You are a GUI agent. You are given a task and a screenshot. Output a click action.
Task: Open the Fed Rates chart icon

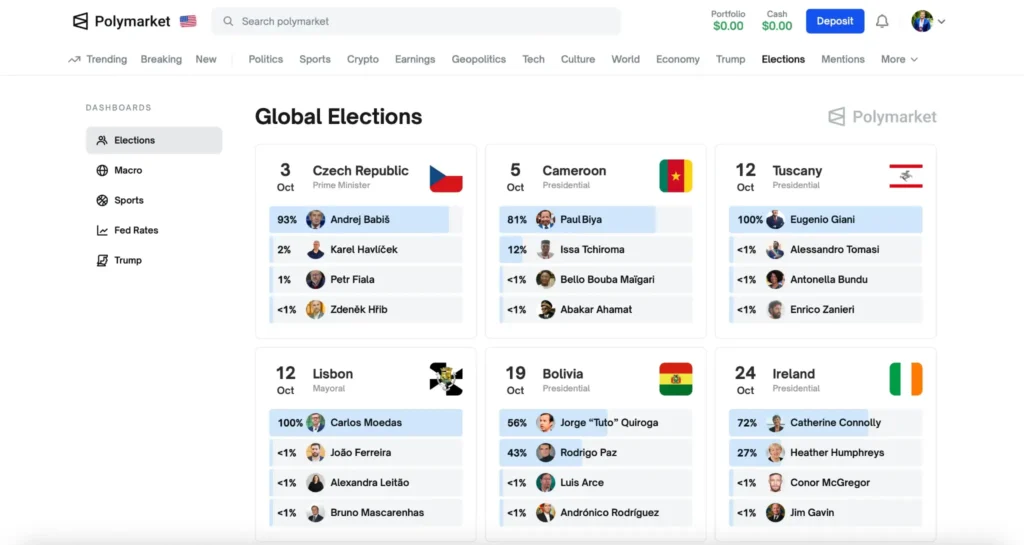[102, 230]
